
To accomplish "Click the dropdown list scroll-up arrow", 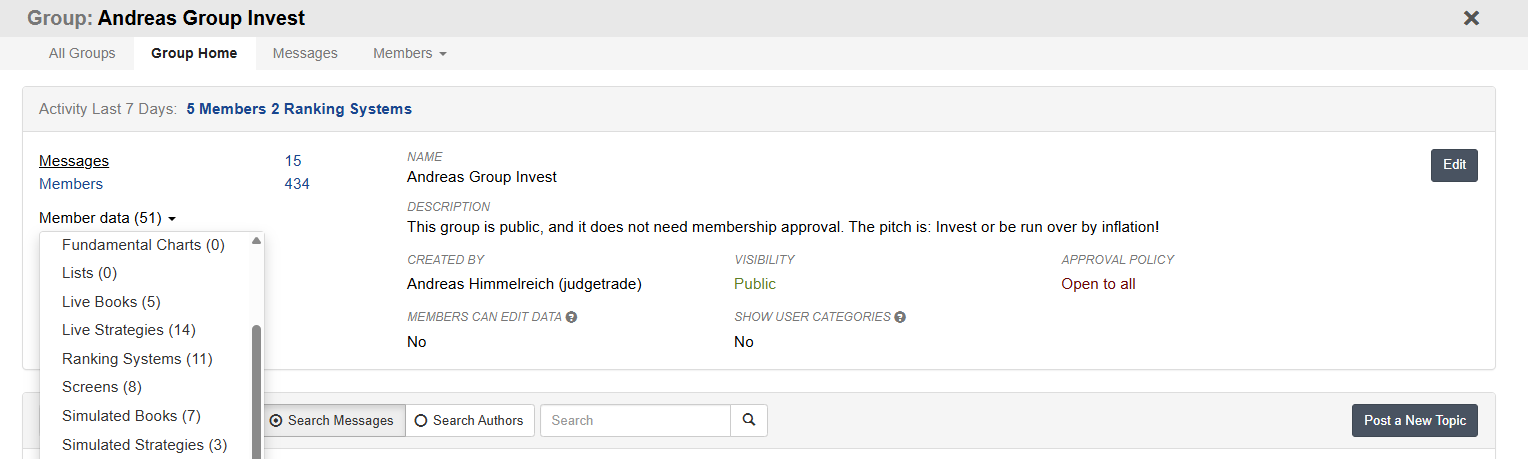I will click(x=257, y=241).
